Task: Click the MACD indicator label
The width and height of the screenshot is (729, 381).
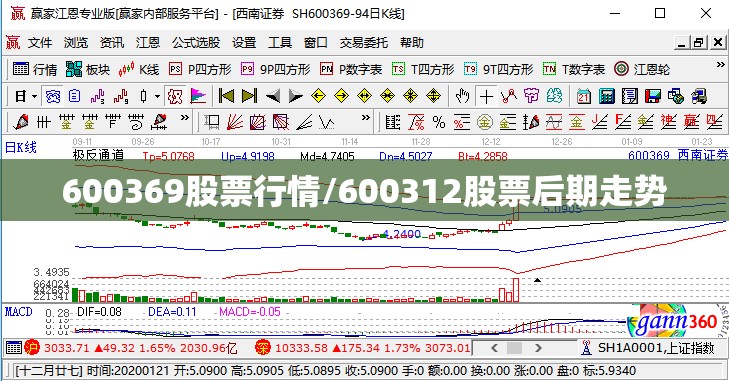Action: tap(18, 311)
